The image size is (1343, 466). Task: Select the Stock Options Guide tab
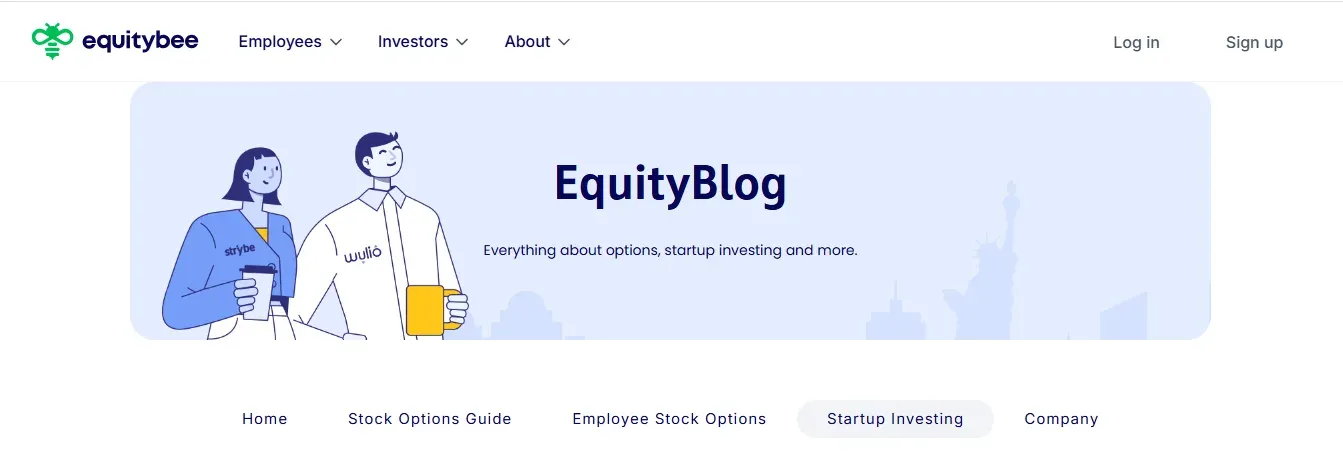[x=430, y=419]
